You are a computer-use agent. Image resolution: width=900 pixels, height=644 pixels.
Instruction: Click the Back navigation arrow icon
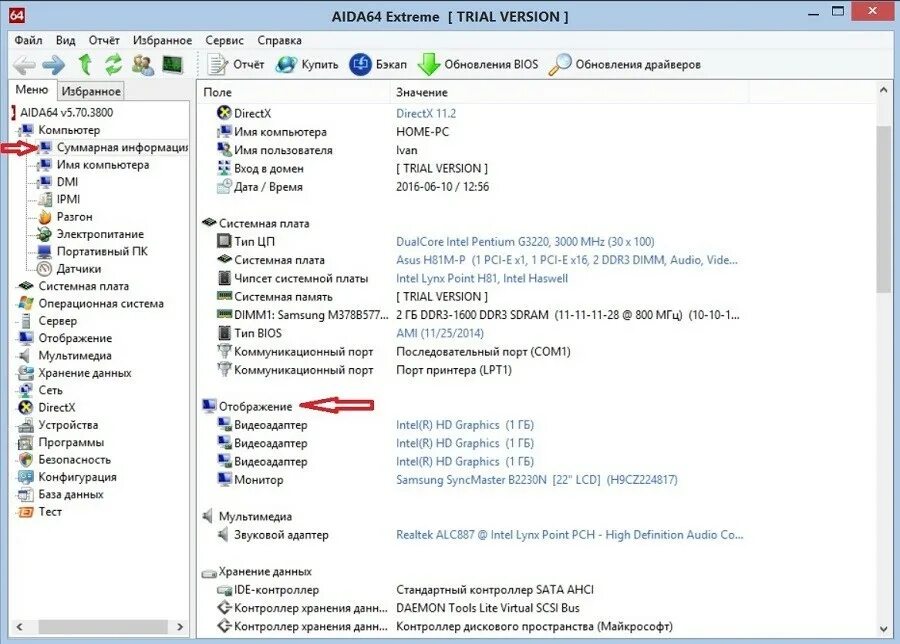[x=24, y=65]
